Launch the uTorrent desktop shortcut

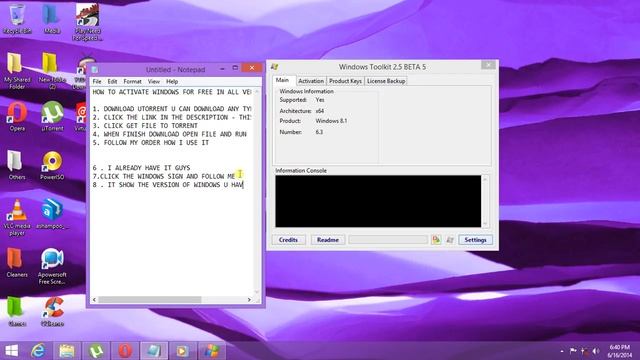click(52, 116)
